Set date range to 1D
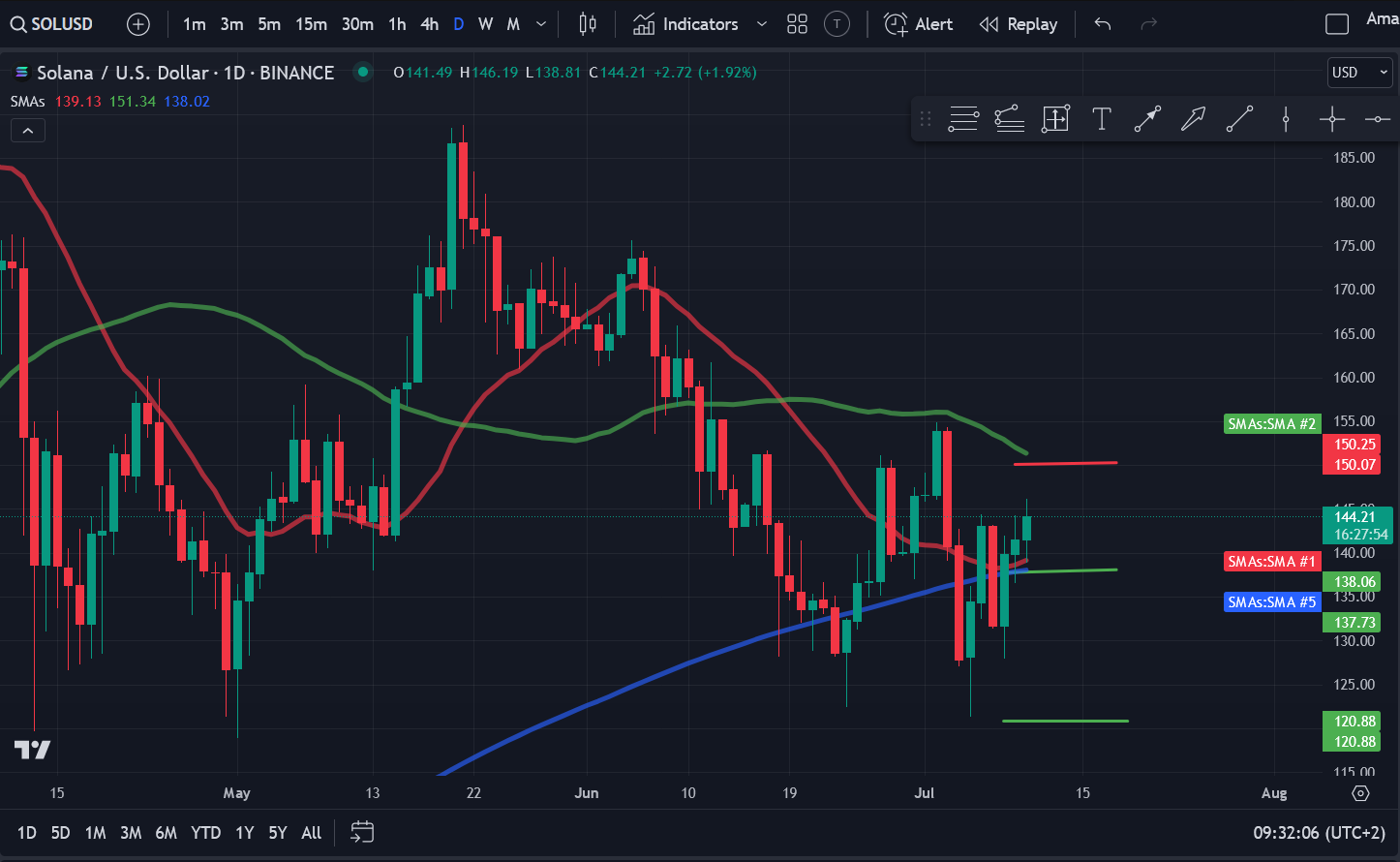Screen dimensions: 1400x862 (x=27, y=832)
